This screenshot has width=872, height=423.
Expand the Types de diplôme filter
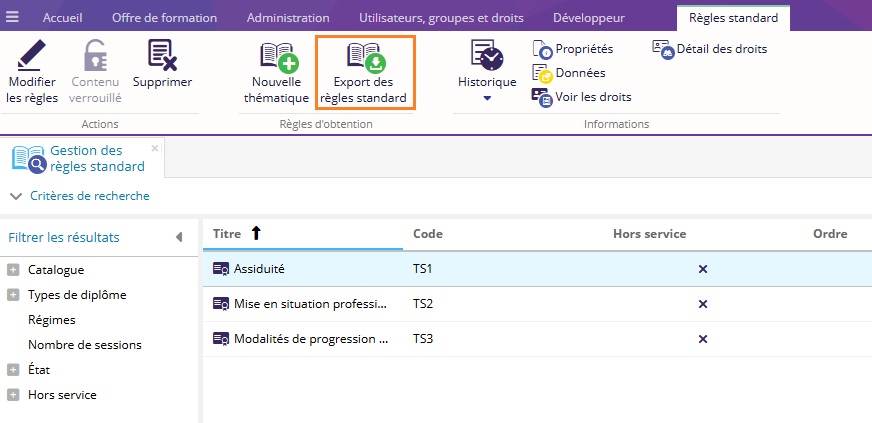[x=13, y=295]
